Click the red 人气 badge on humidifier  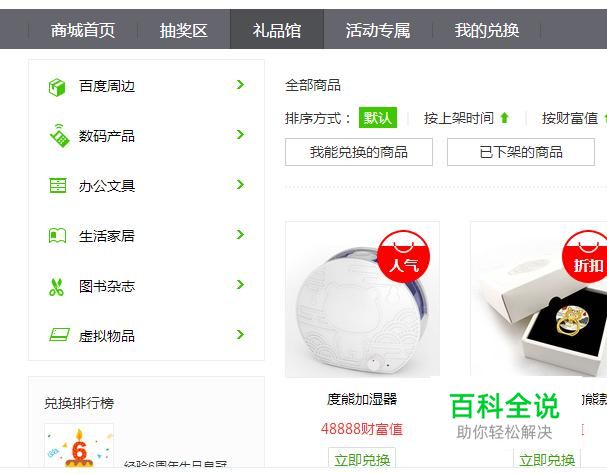(x=404, y=256)
